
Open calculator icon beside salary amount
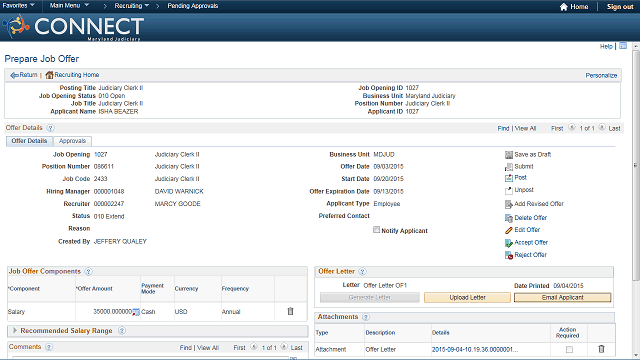click(136, 312)
